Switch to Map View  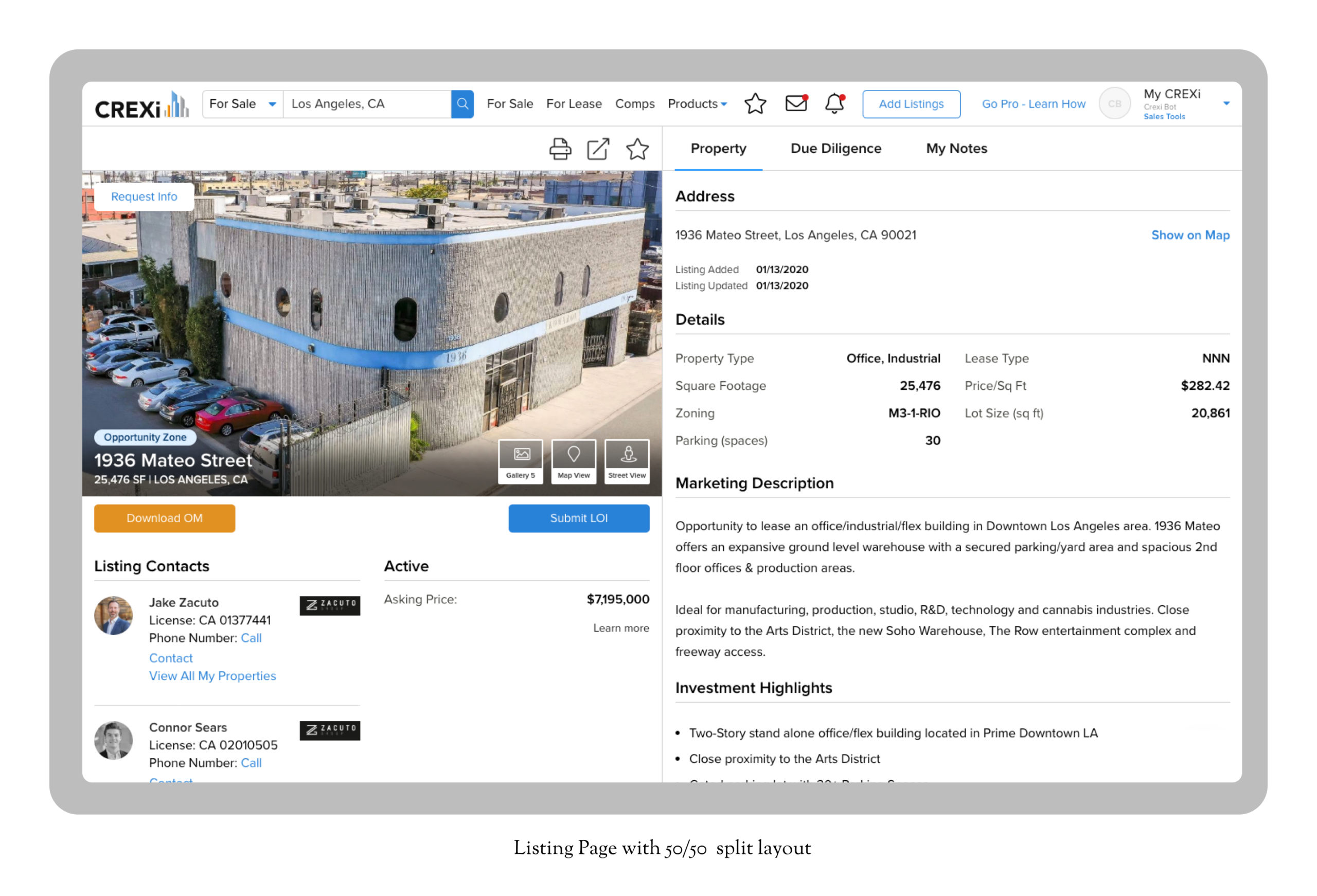click(x=574, y=461)
